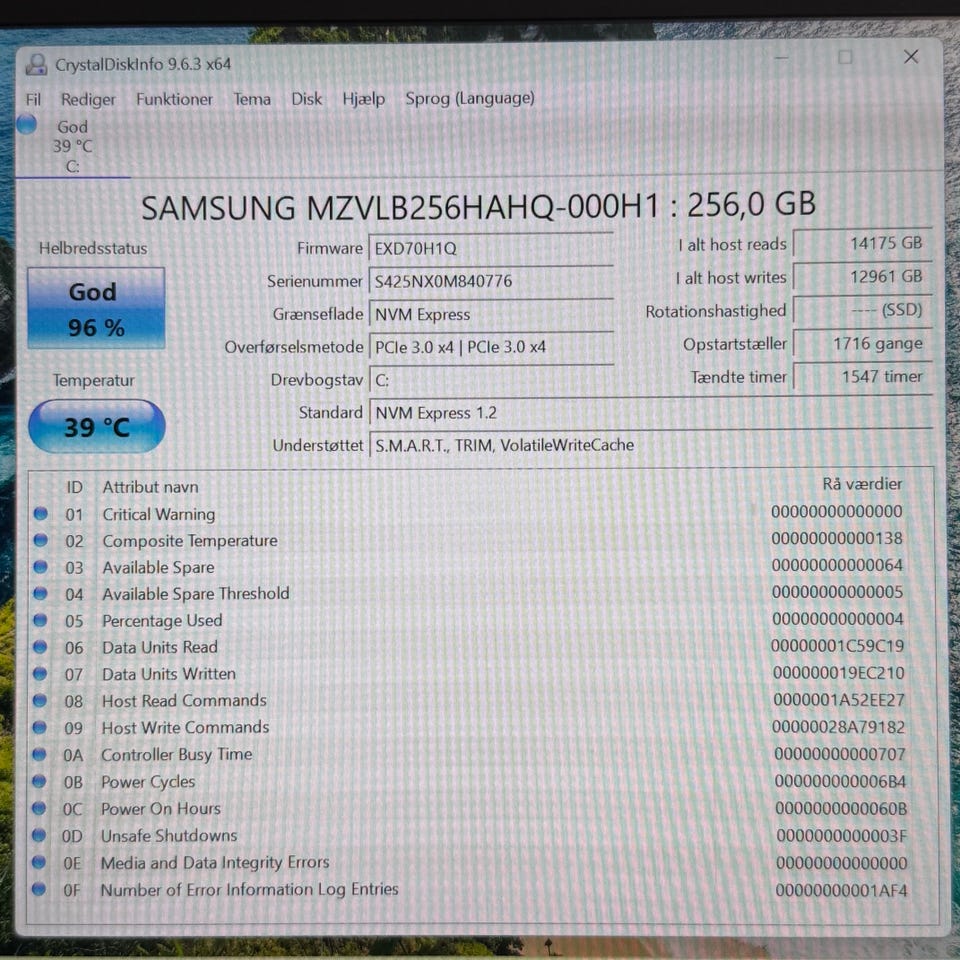The image size is (960, 960).
Task: Click the blue status circle for drive C:
Action: pyautogui.click(x=26, y=124)
